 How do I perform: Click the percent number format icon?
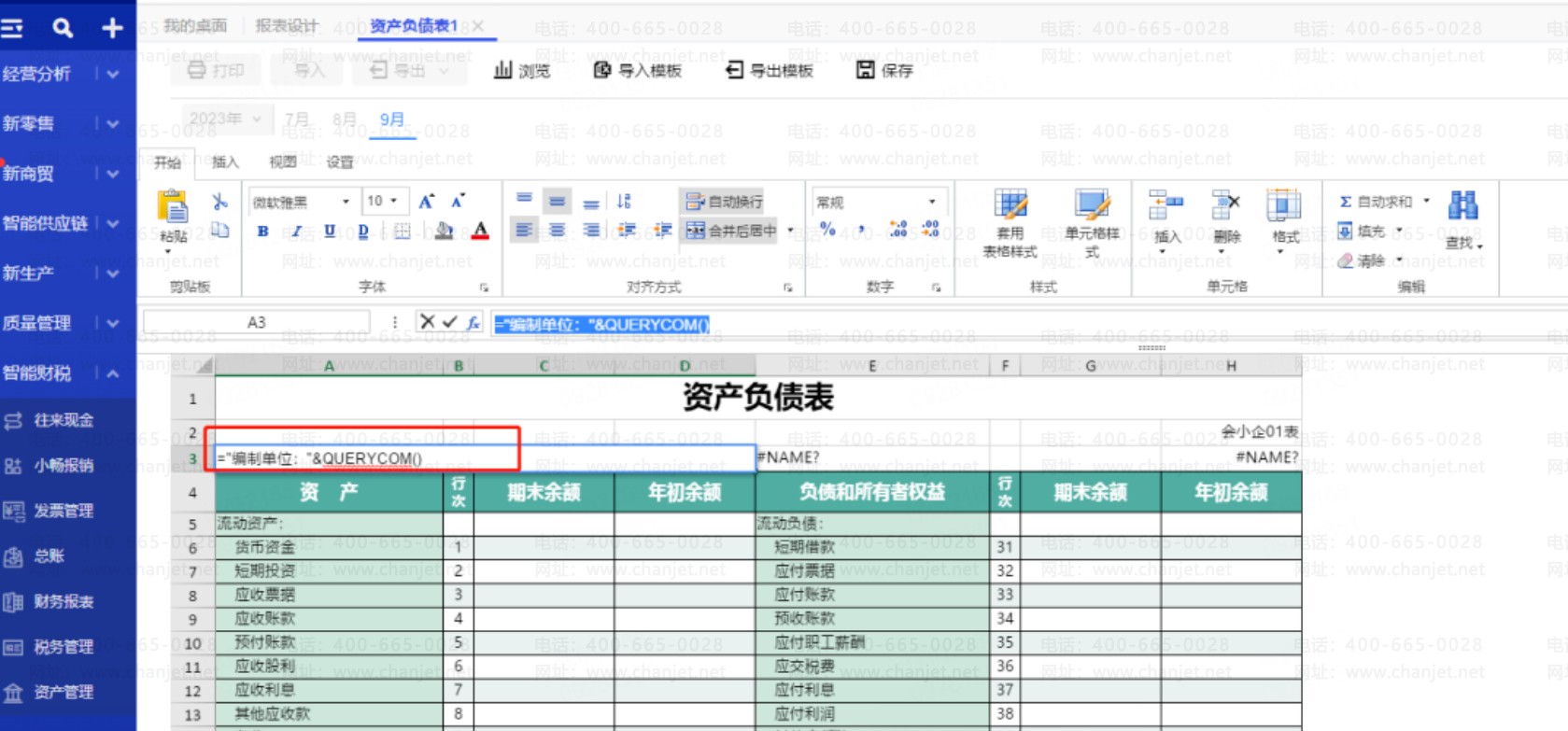click(827, 229)
